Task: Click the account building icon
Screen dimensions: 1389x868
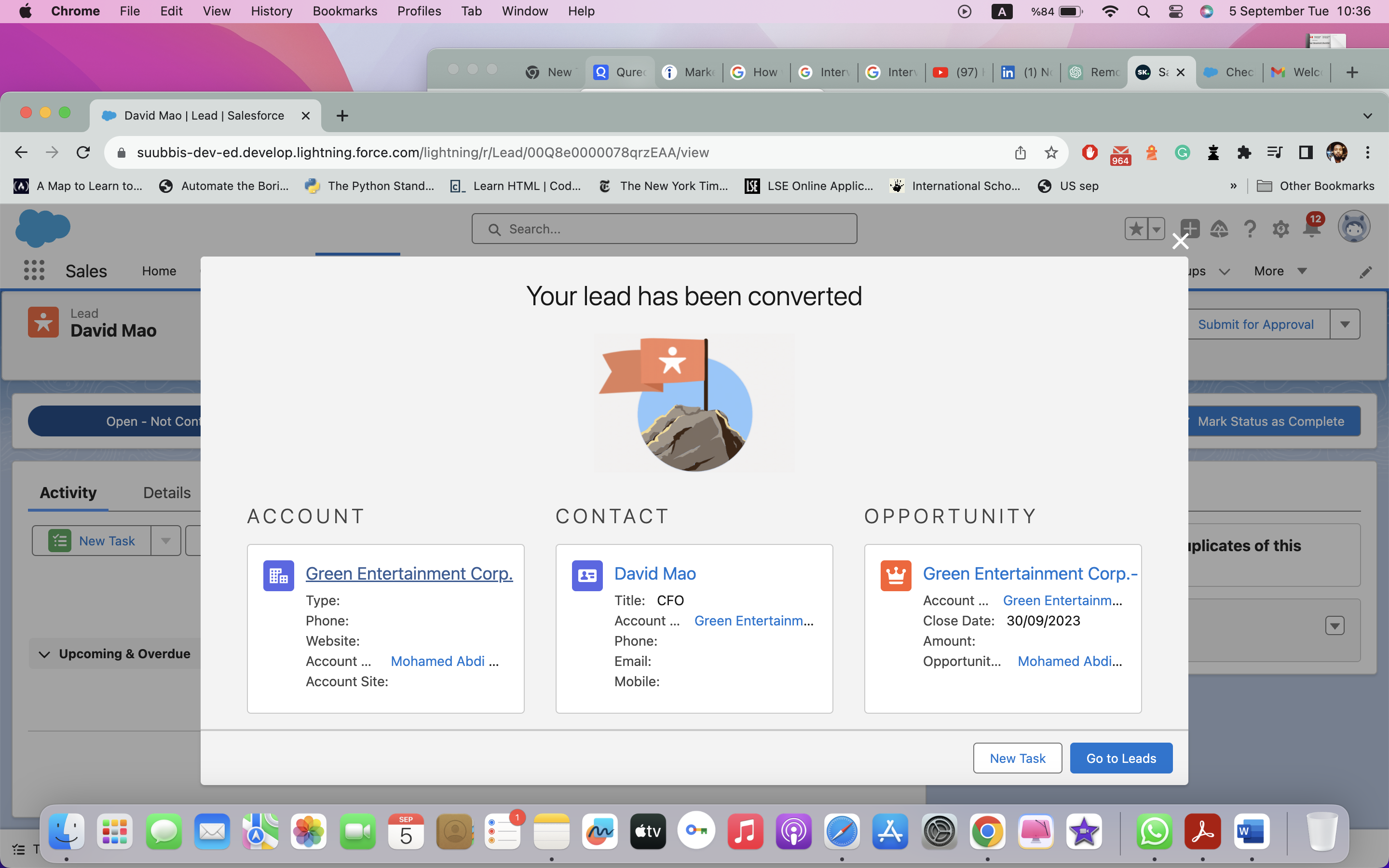Action: pyautogui.click(x=278, y=575)
